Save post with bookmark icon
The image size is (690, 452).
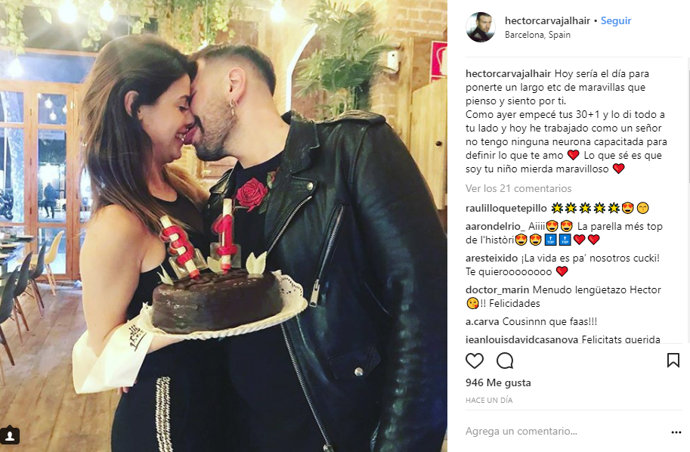[x=673, y=360]
